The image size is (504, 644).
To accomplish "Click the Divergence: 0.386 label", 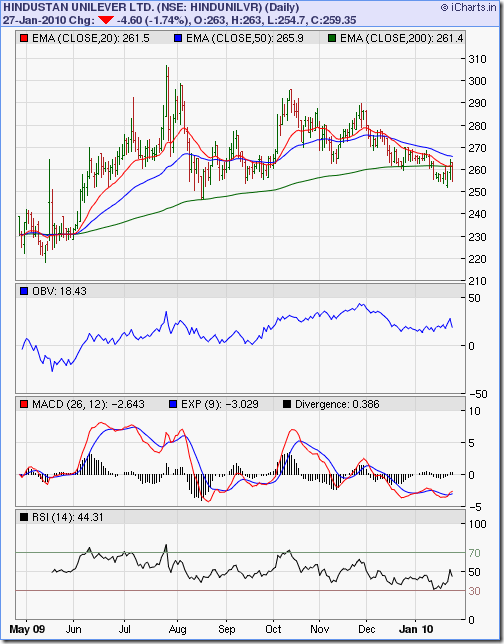I will [337, 404].
